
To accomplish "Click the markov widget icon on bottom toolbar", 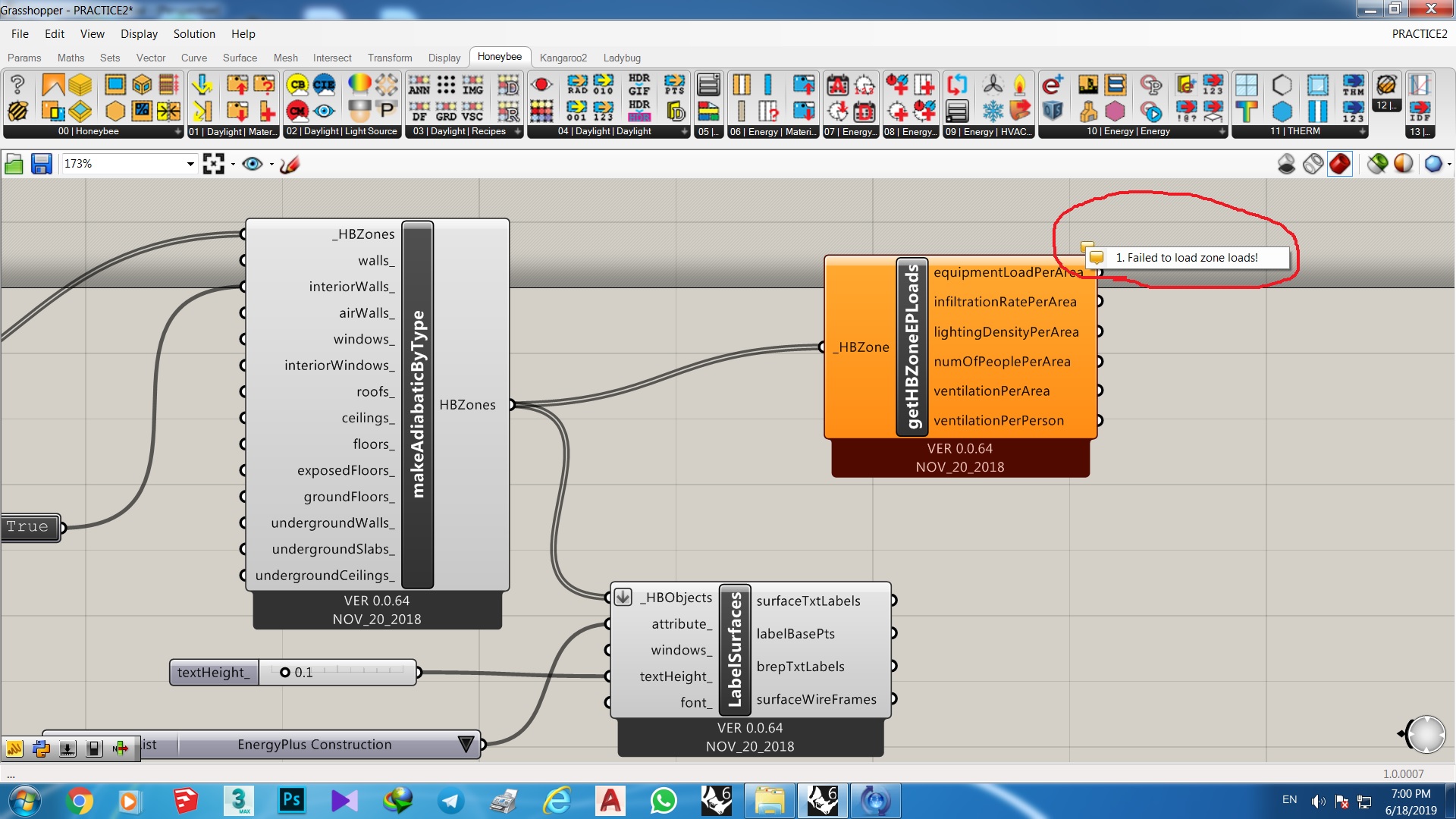I will [x=14, y=748].
